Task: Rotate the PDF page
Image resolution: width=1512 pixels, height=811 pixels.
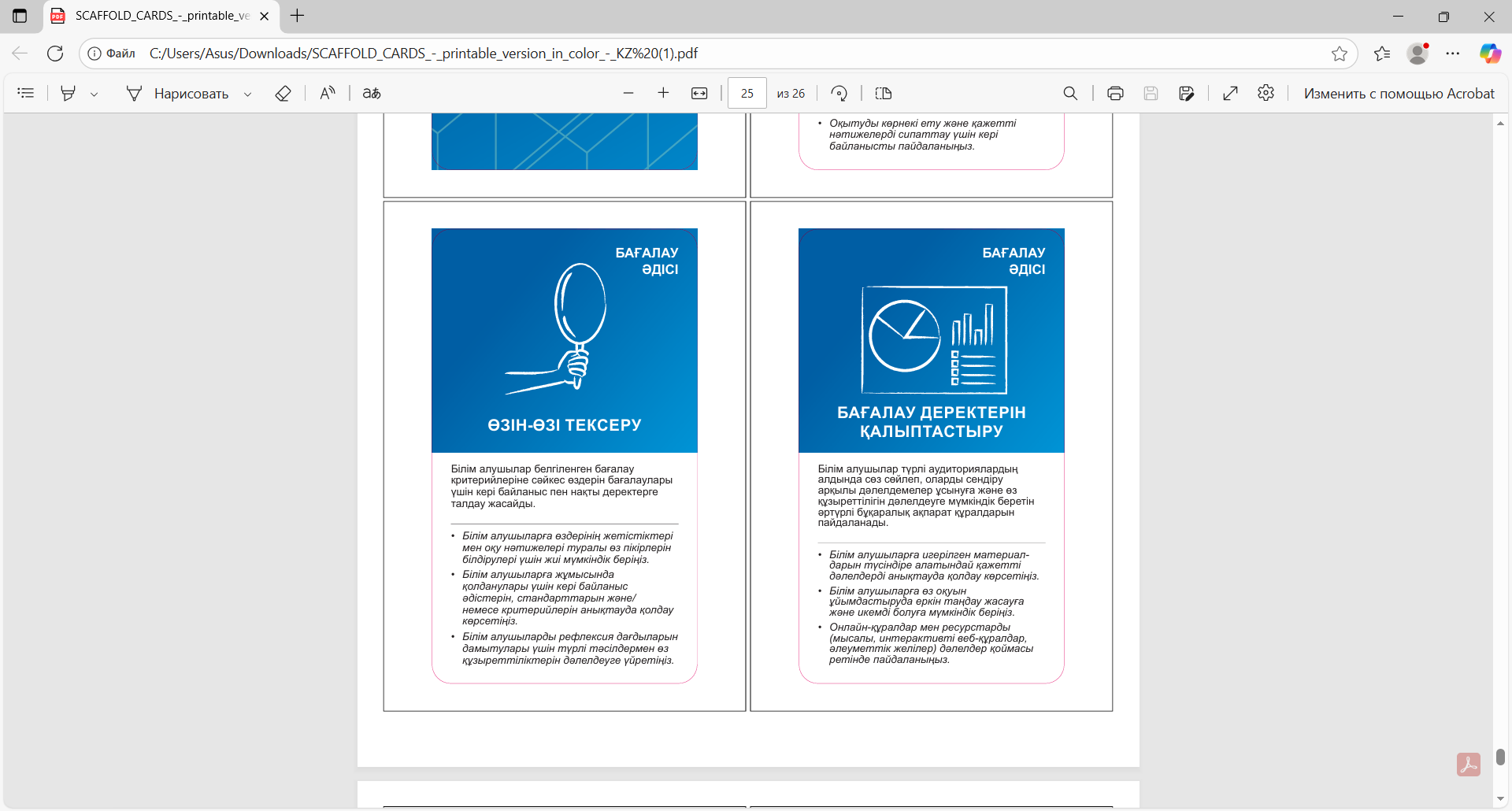Action: (839, 94)
